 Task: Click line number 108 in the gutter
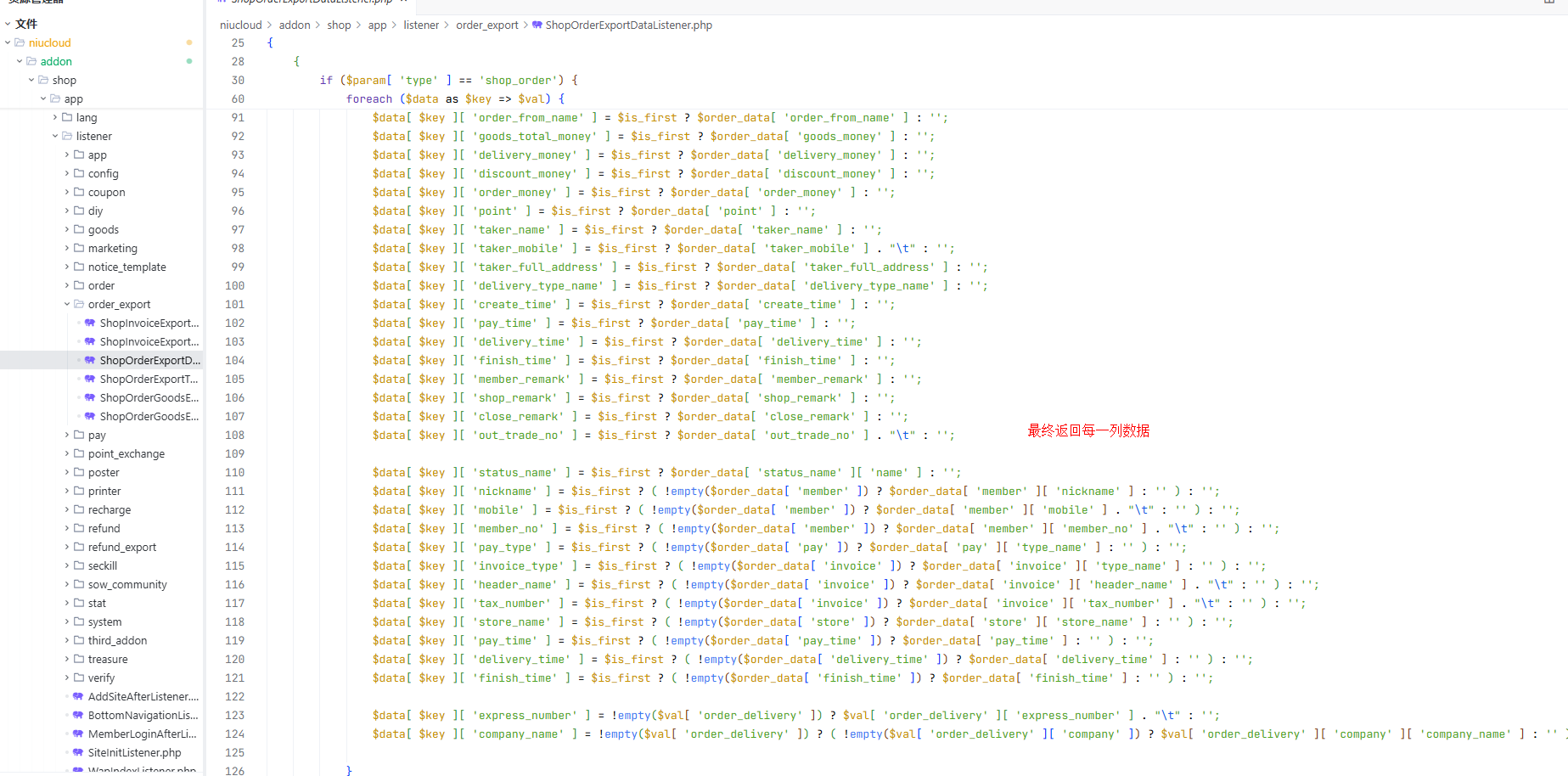pyautogui.click(x=234, y=435)
